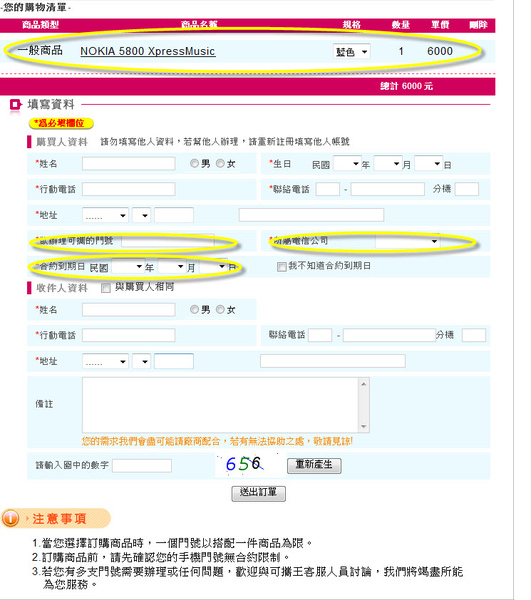This screenshot has width=531, height=600.
Task: Select 男 radio button for recipient
Action: click(x=194, y=309)
